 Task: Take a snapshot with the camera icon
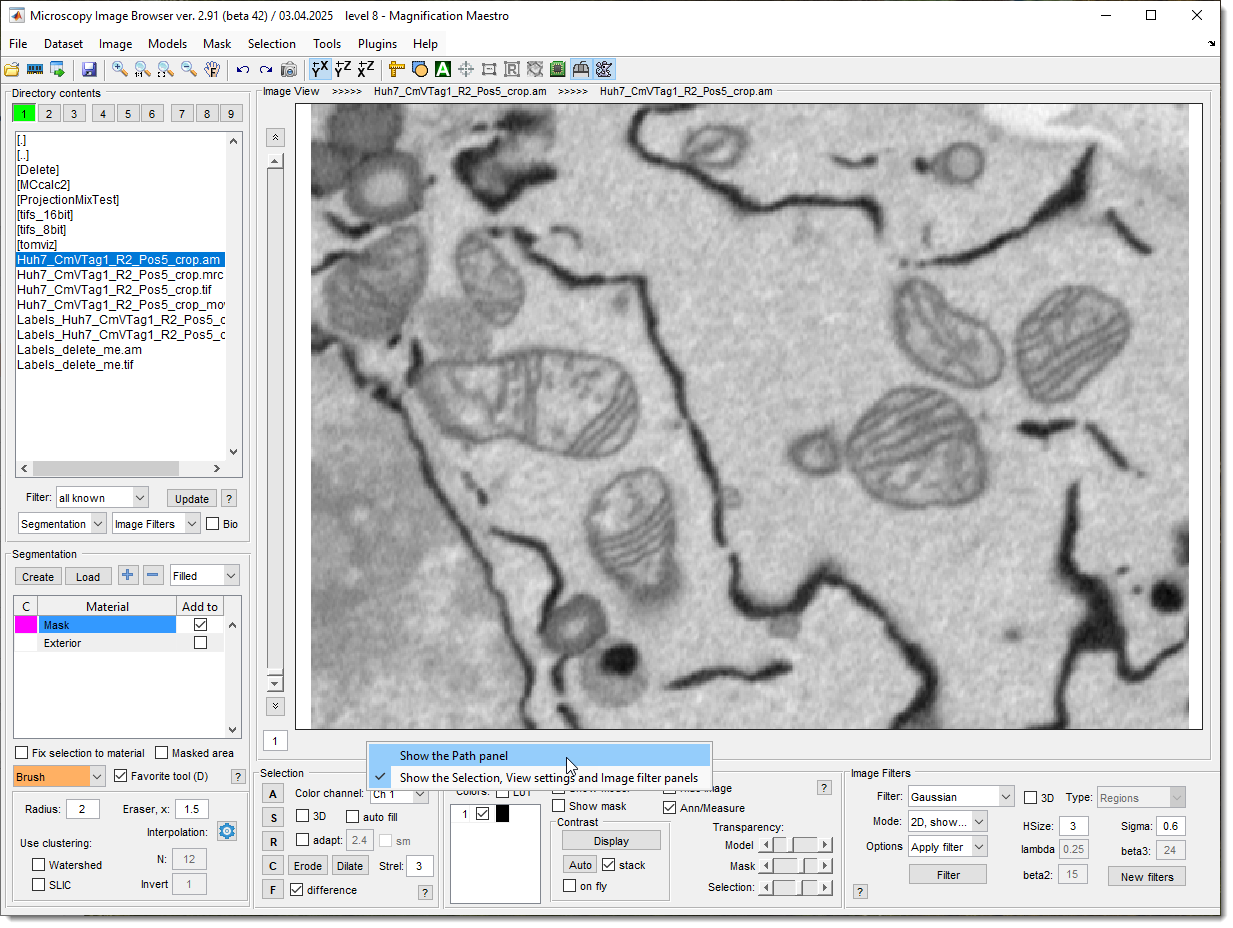(x=288, y=69)
